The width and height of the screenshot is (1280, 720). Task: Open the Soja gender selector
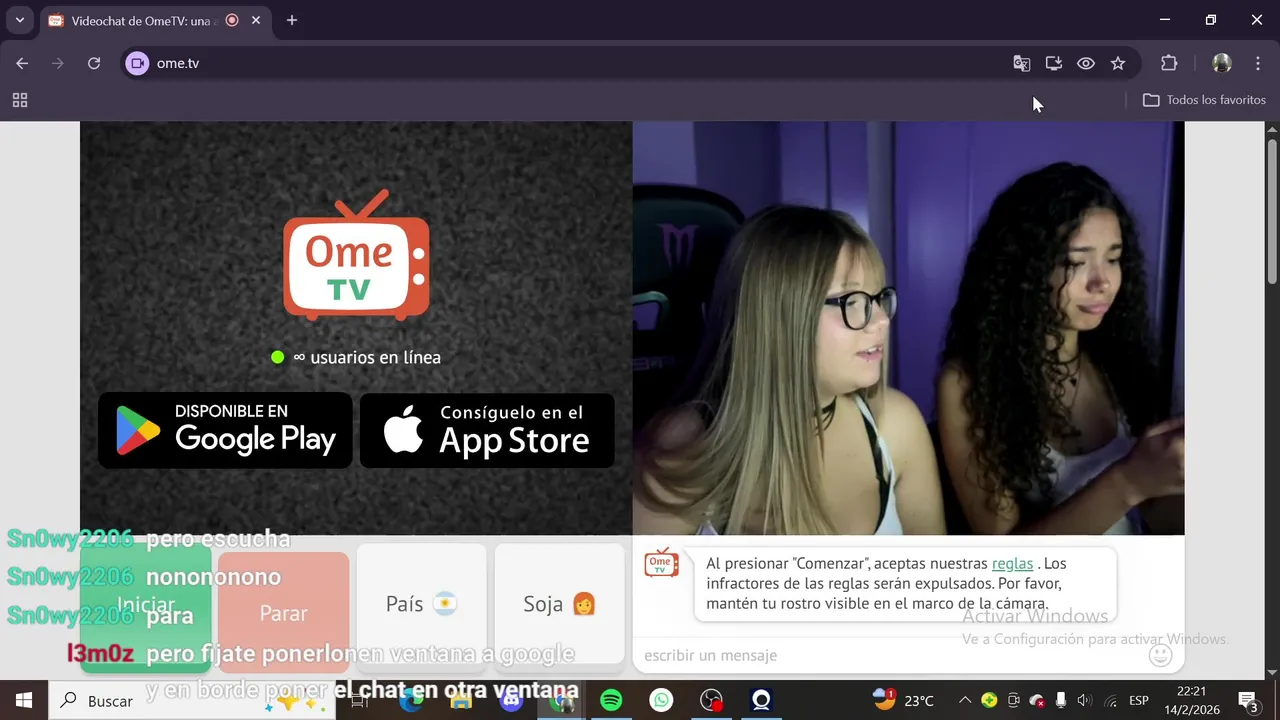point(559,604)
